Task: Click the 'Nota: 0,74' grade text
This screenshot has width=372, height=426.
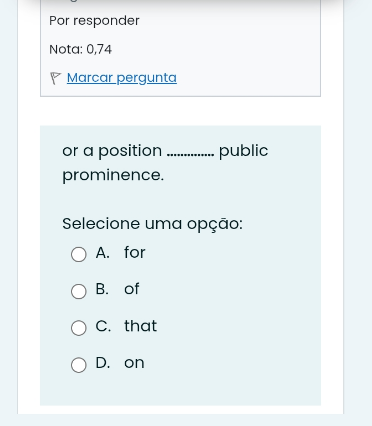Action: click(80, 49)
